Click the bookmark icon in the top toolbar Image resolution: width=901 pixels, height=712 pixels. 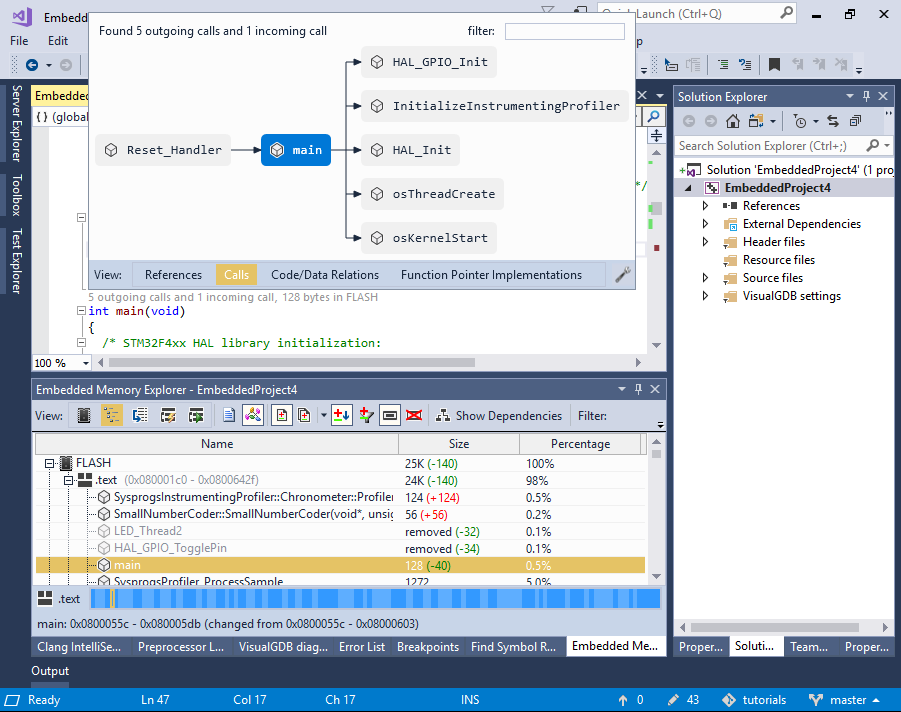[x=775, y=65]
